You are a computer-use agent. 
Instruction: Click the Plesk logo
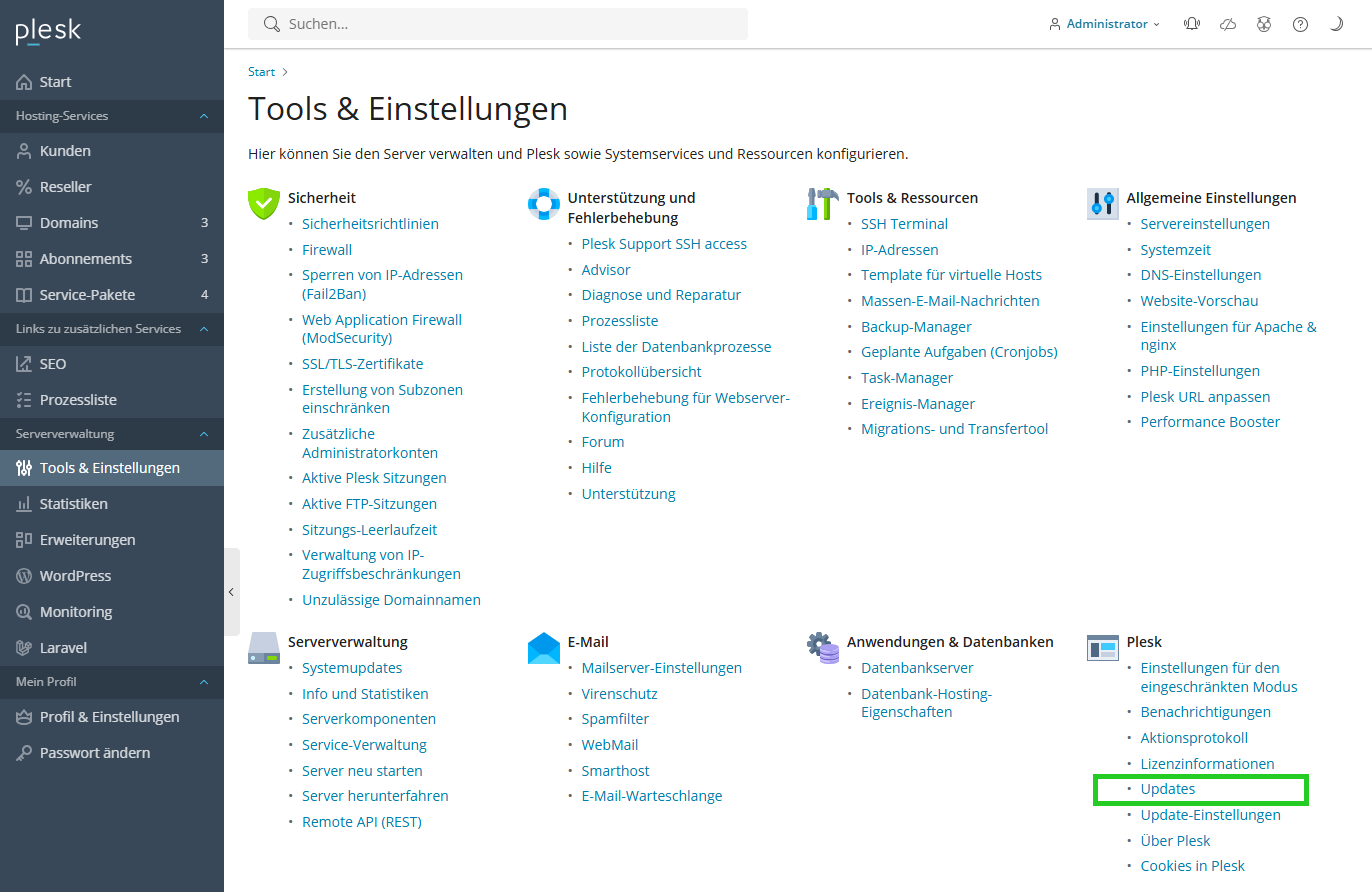point(48,32)
